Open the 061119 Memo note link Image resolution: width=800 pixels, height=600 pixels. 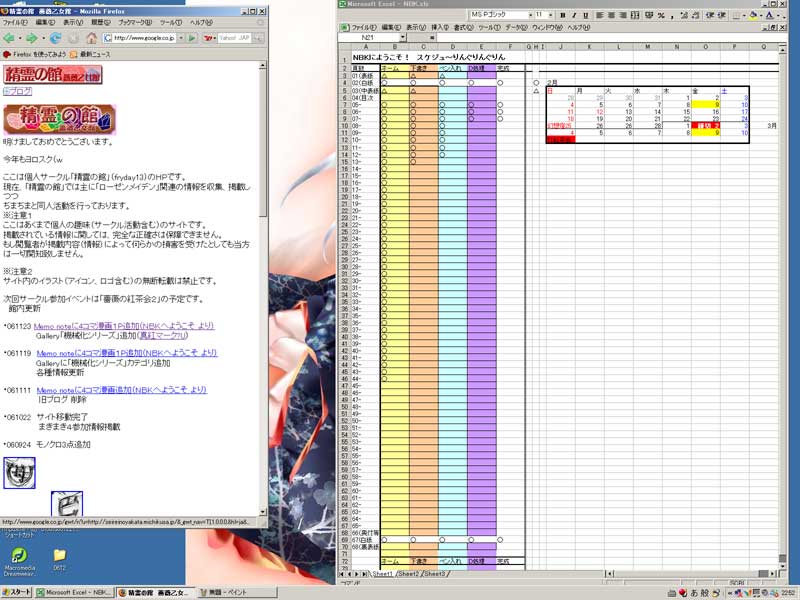click(x=127, y=353)
